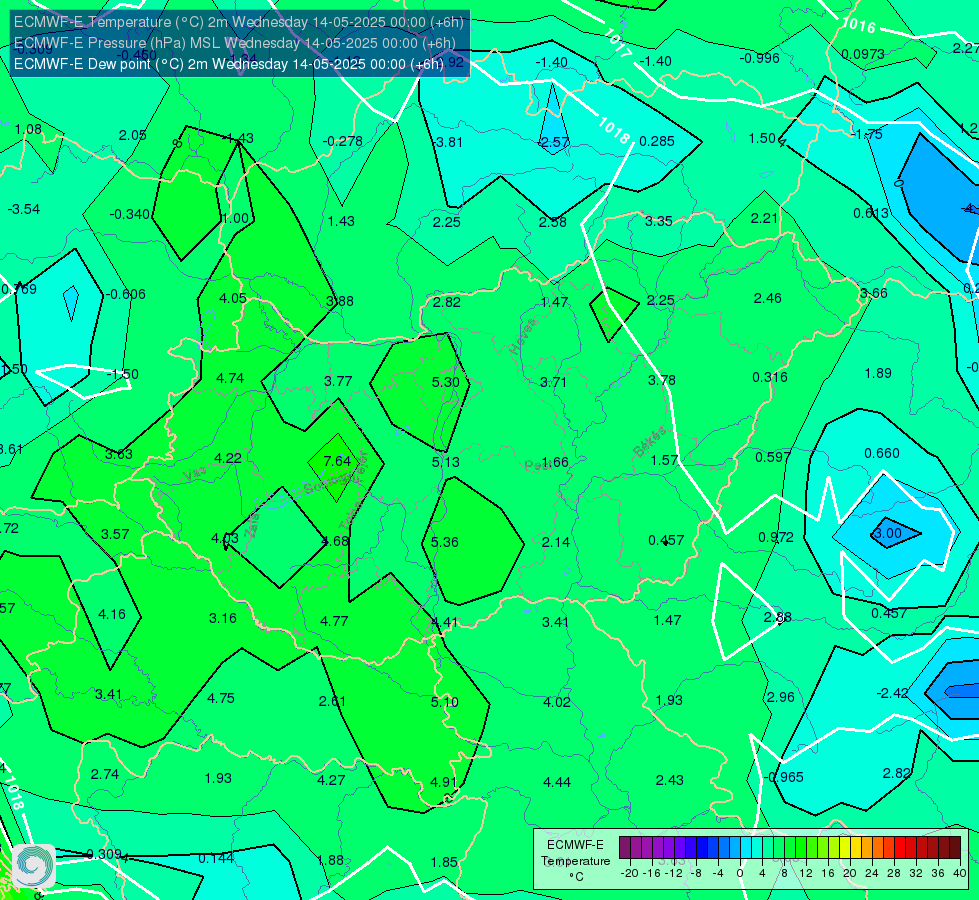Image resolution: width=979 pixels, height=900 pixels.
Task: Click the 0.660 temperature value
Action: (x=882, y=453)
